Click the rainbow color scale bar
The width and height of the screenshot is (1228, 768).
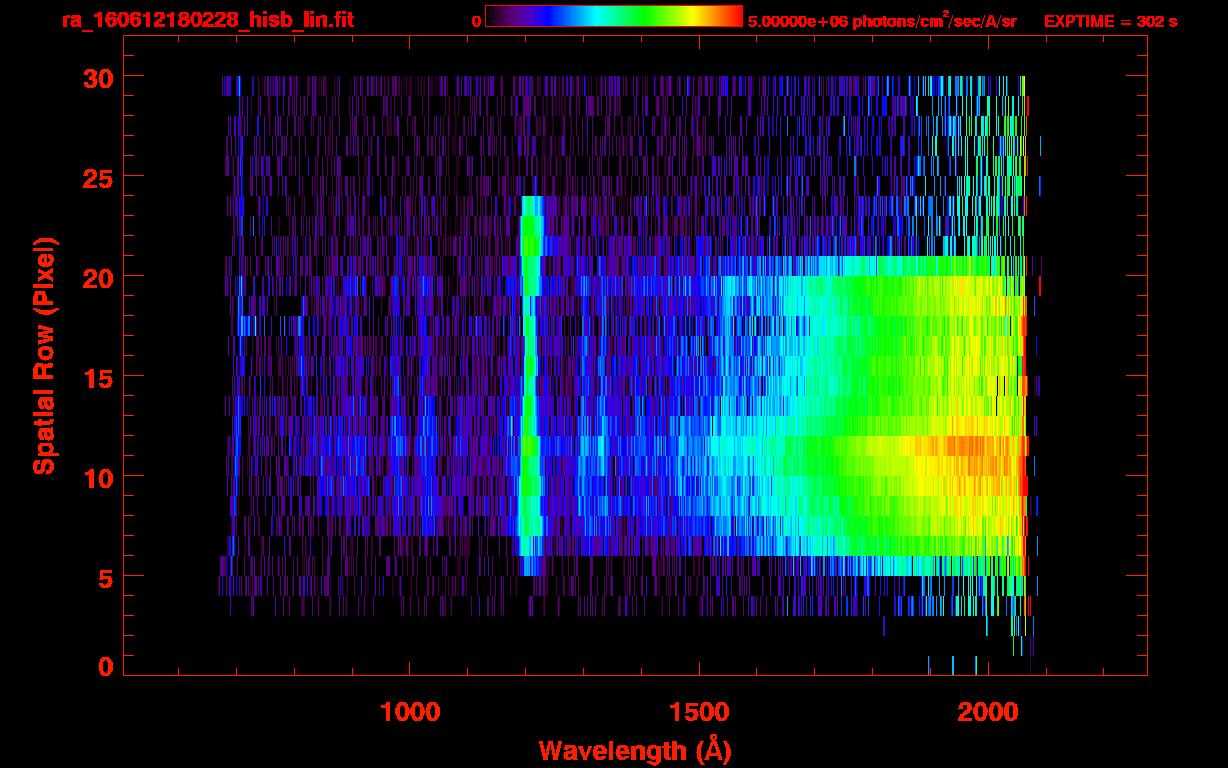coord(613,16)
